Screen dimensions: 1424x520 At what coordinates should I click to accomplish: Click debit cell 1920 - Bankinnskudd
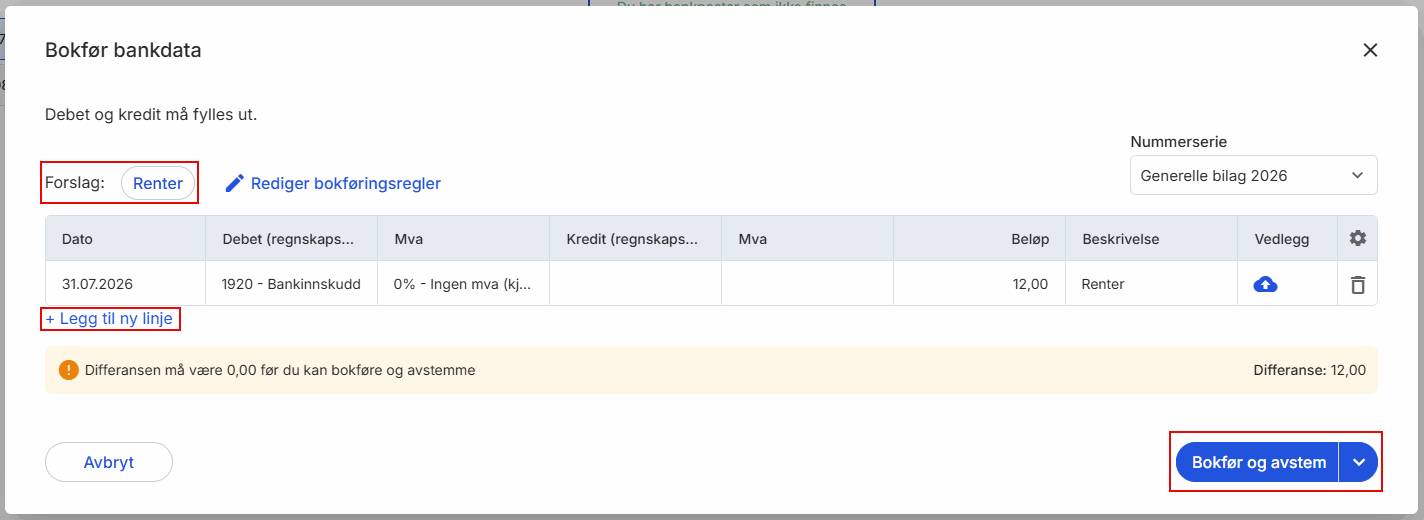[x=291, y=284]
